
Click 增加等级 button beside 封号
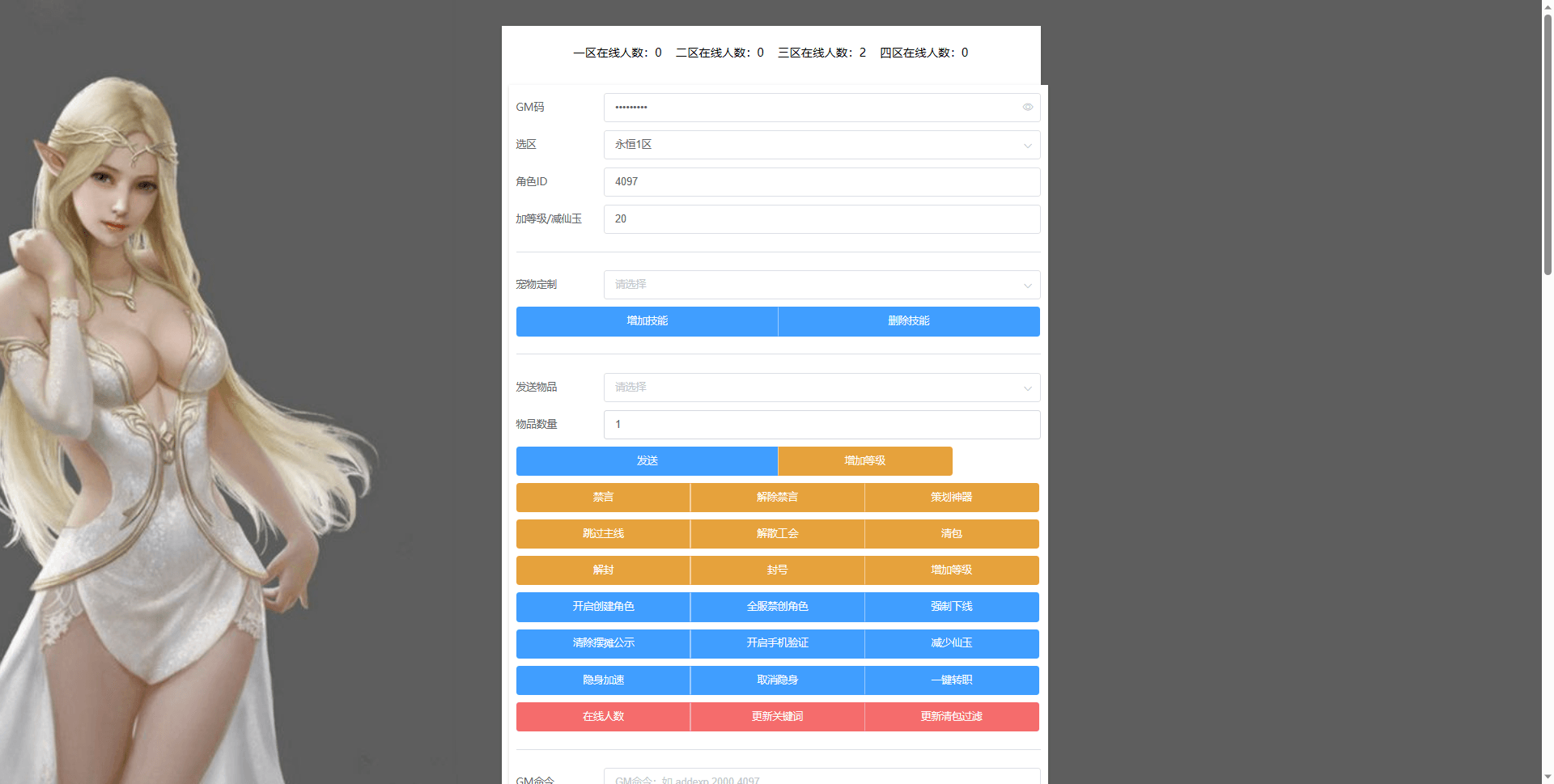pyautogui.click(x=952, y=570)
